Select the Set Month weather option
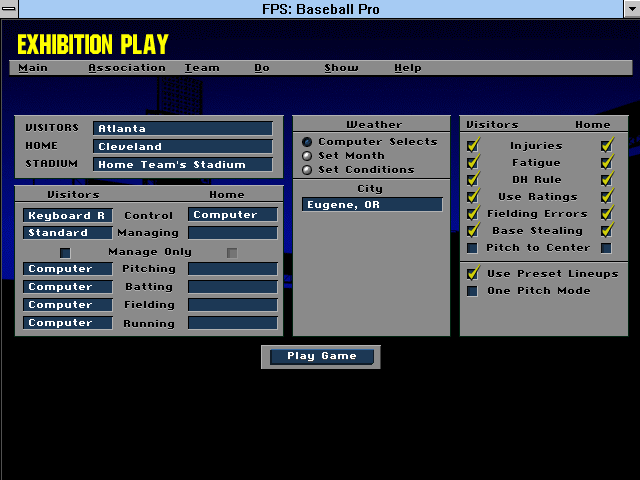 tap(308, 156)
